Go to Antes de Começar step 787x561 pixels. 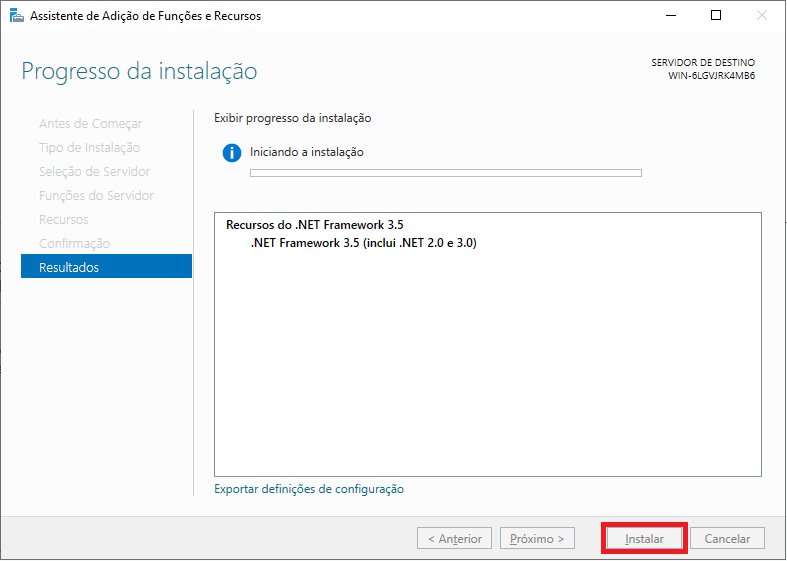(x=90, y=123)
